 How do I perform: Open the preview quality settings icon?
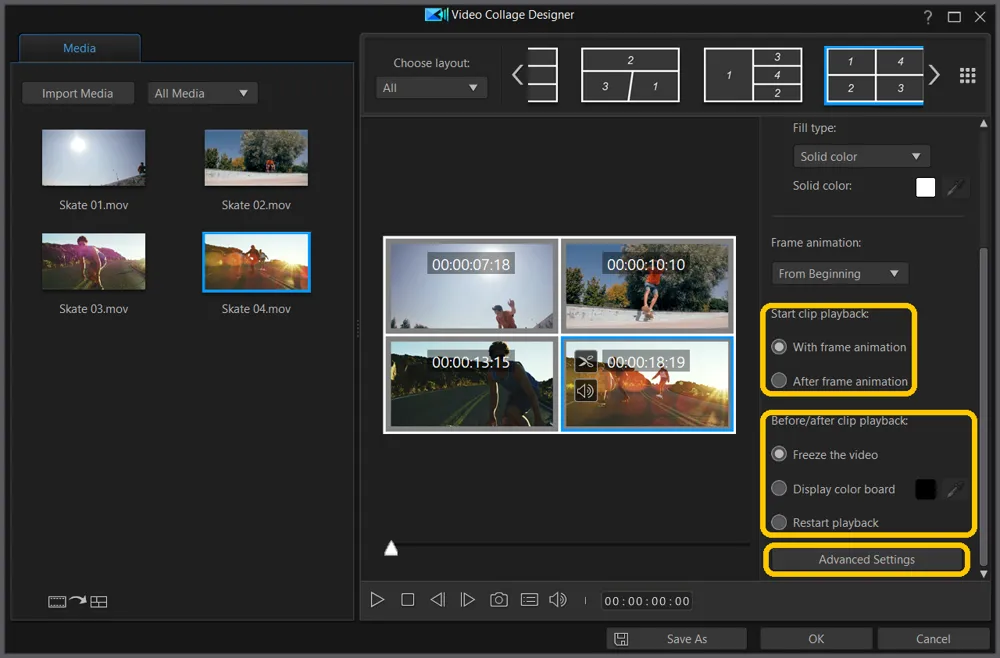(529, 600)
